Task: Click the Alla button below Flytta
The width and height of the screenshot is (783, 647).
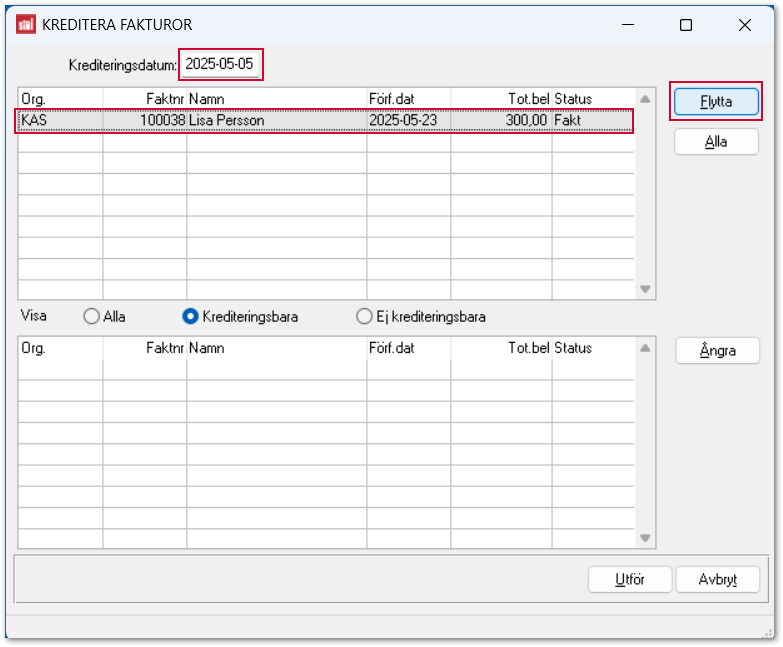Action: tap(716, 142)
